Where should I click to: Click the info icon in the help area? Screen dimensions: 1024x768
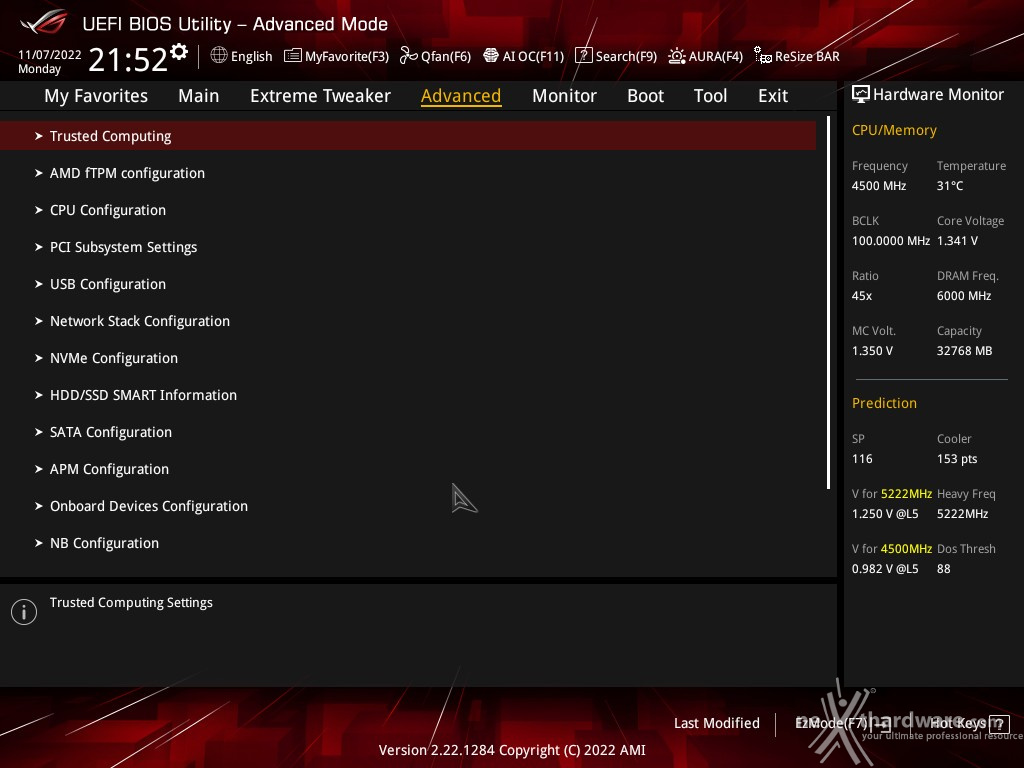click(x=24, y=612)
